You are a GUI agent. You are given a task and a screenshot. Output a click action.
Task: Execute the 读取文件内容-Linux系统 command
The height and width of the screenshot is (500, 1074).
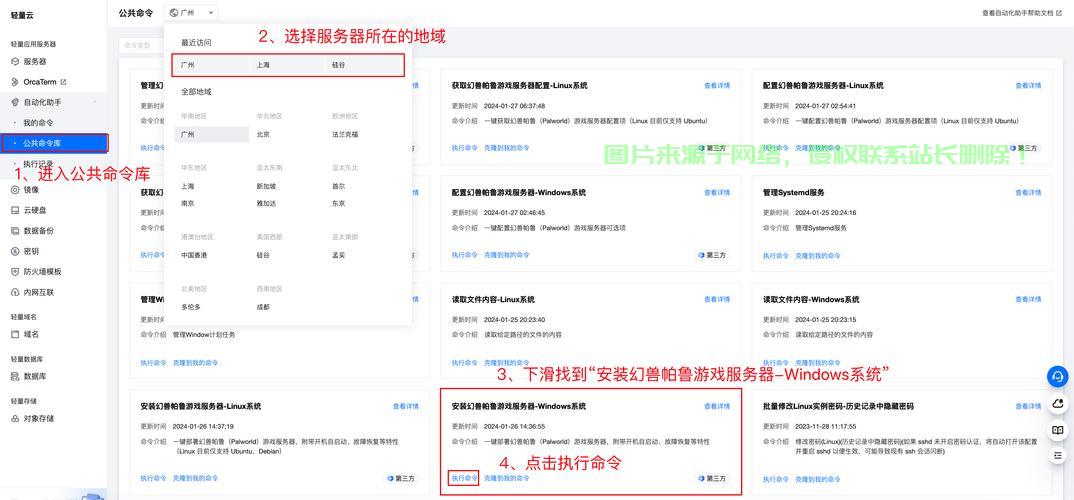[464, 362]
